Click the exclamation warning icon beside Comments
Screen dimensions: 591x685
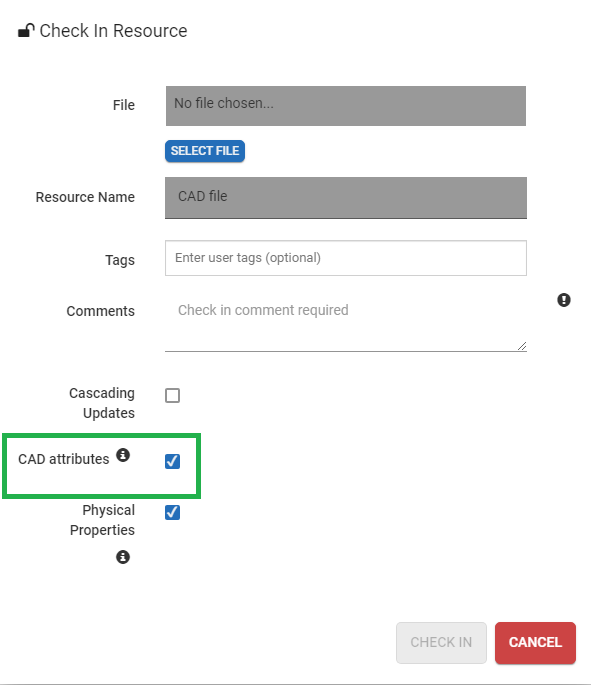coord(564,300)
